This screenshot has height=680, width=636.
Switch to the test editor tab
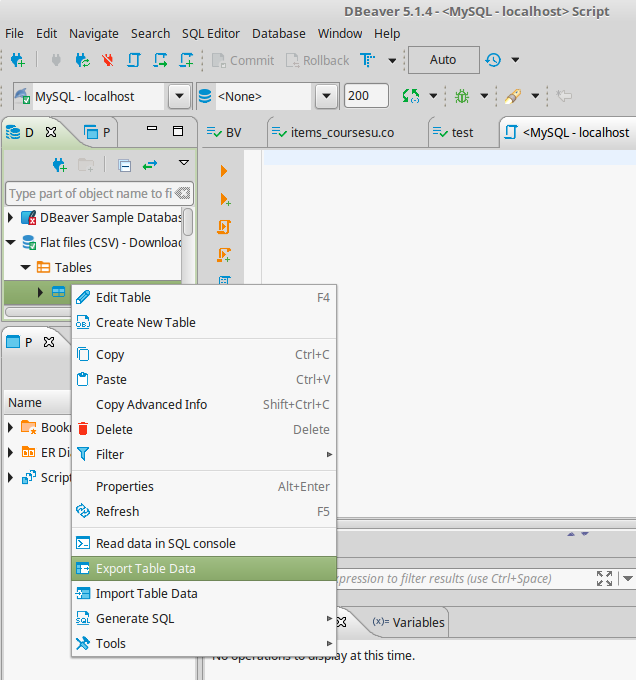click(x=462, y=132)
